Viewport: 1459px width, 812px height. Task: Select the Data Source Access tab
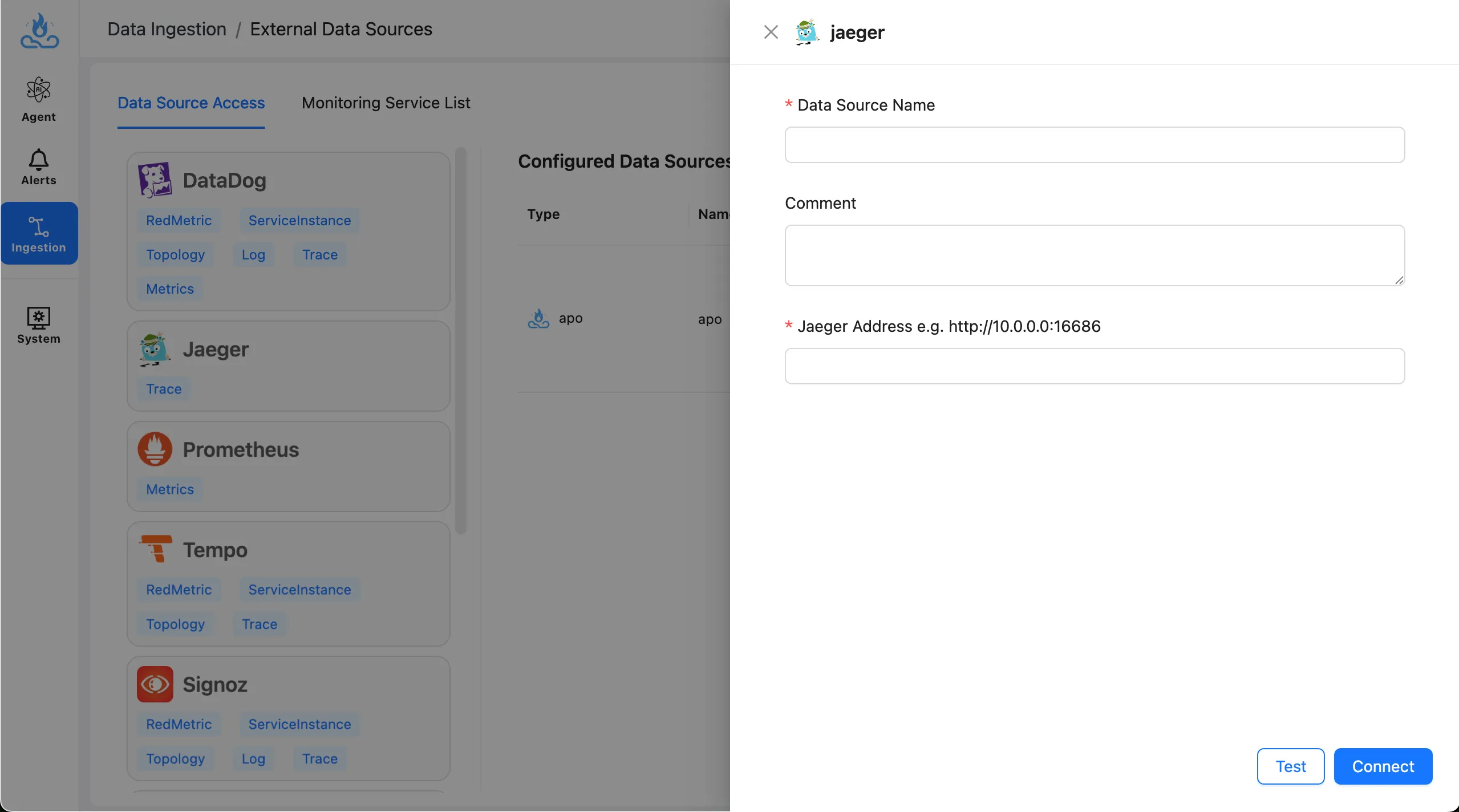191,103
